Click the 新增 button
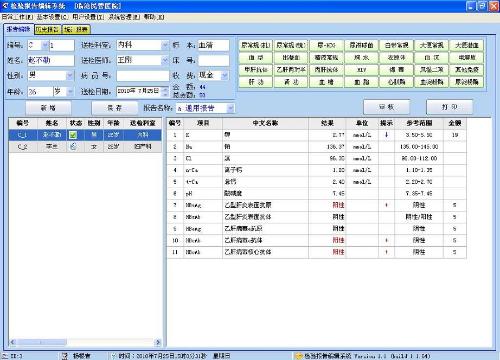 click(x=48, y=108)
